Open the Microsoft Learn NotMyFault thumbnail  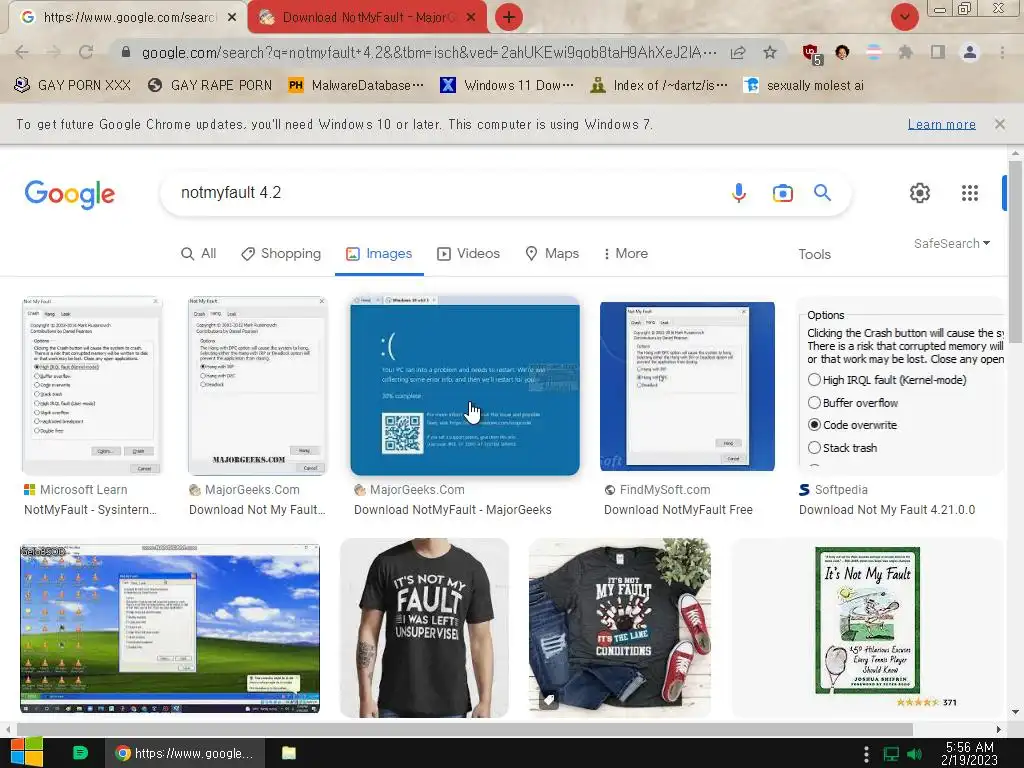coord(91,386)
